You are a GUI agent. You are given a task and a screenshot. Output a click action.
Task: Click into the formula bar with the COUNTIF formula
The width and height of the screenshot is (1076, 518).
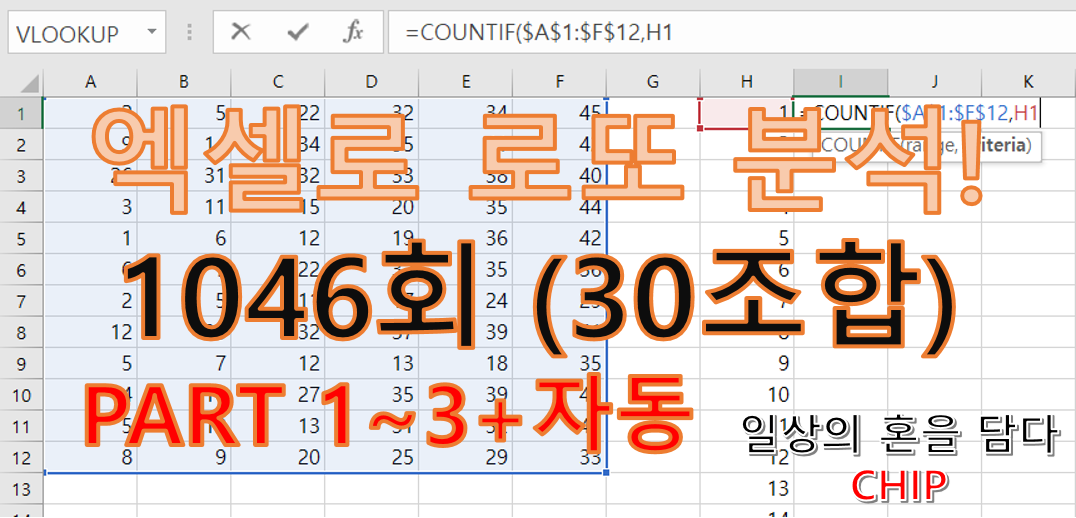(x=732, y=32)
